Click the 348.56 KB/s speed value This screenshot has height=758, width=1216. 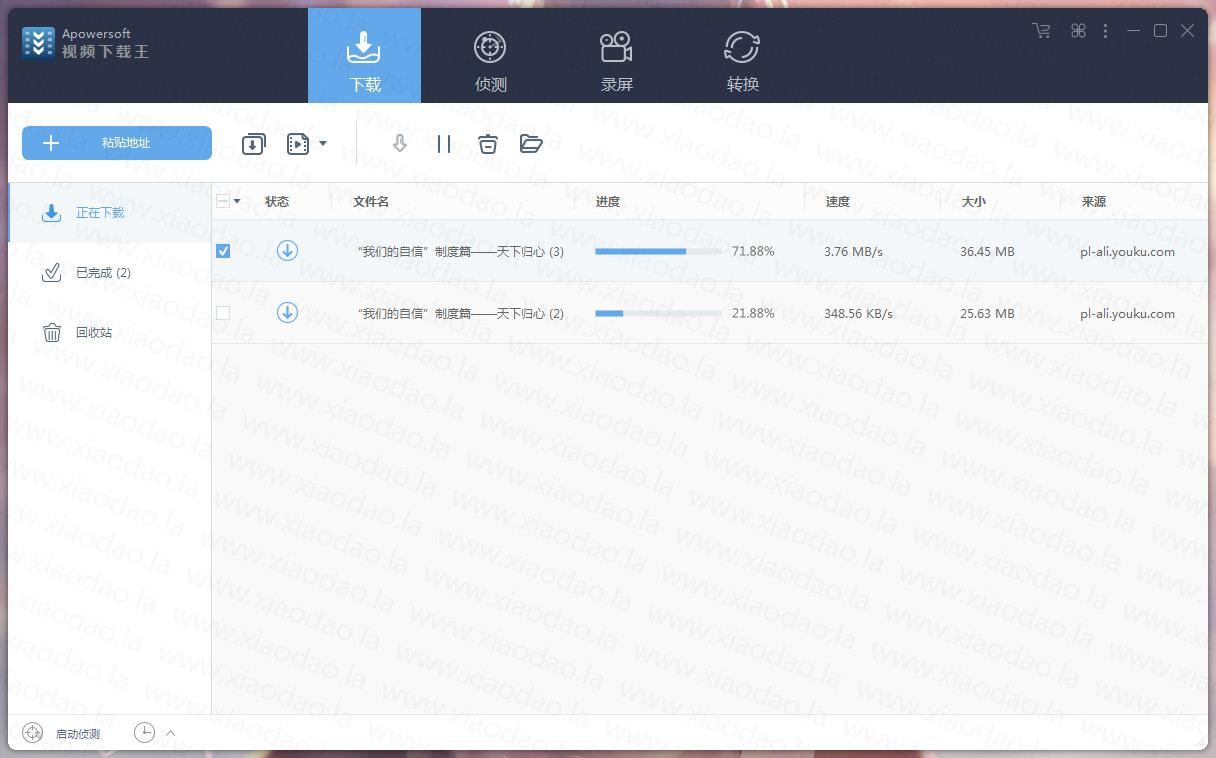pyautogui.click(x=858, y=313)
